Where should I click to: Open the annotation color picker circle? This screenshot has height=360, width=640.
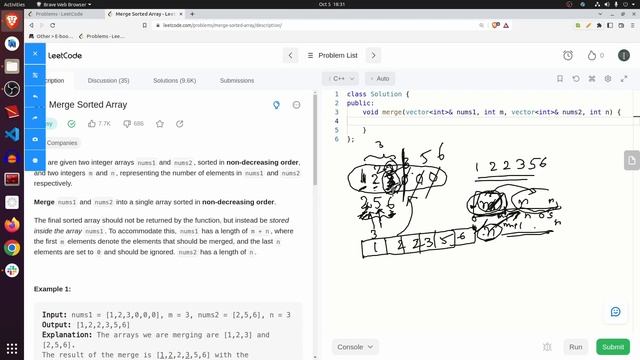tap(35, 160)
